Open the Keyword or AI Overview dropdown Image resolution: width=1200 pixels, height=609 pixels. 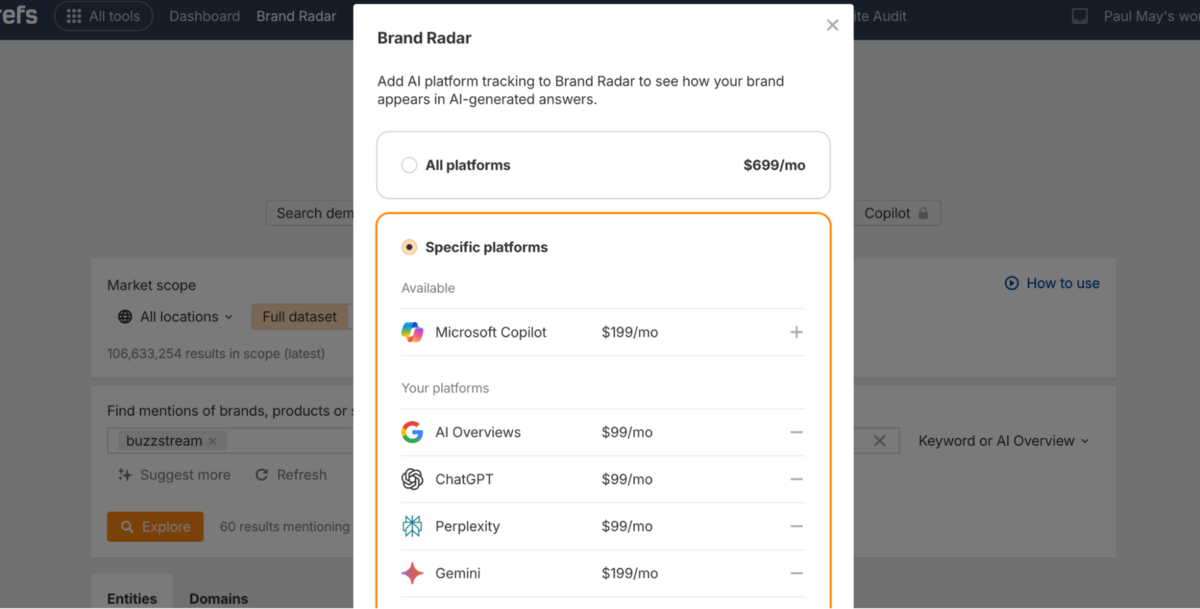coord(1003,440)
